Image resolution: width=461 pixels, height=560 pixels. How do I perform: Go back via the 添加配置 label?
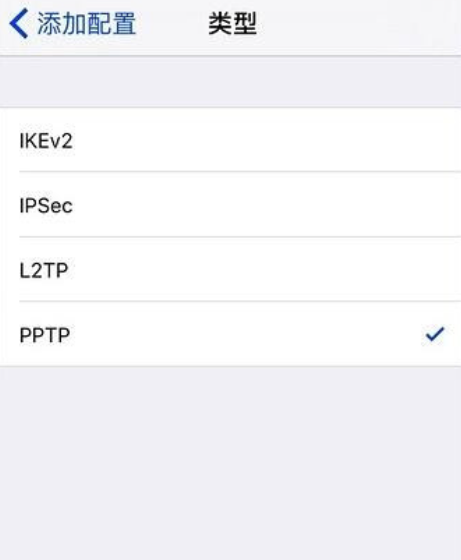coord(86,24)
